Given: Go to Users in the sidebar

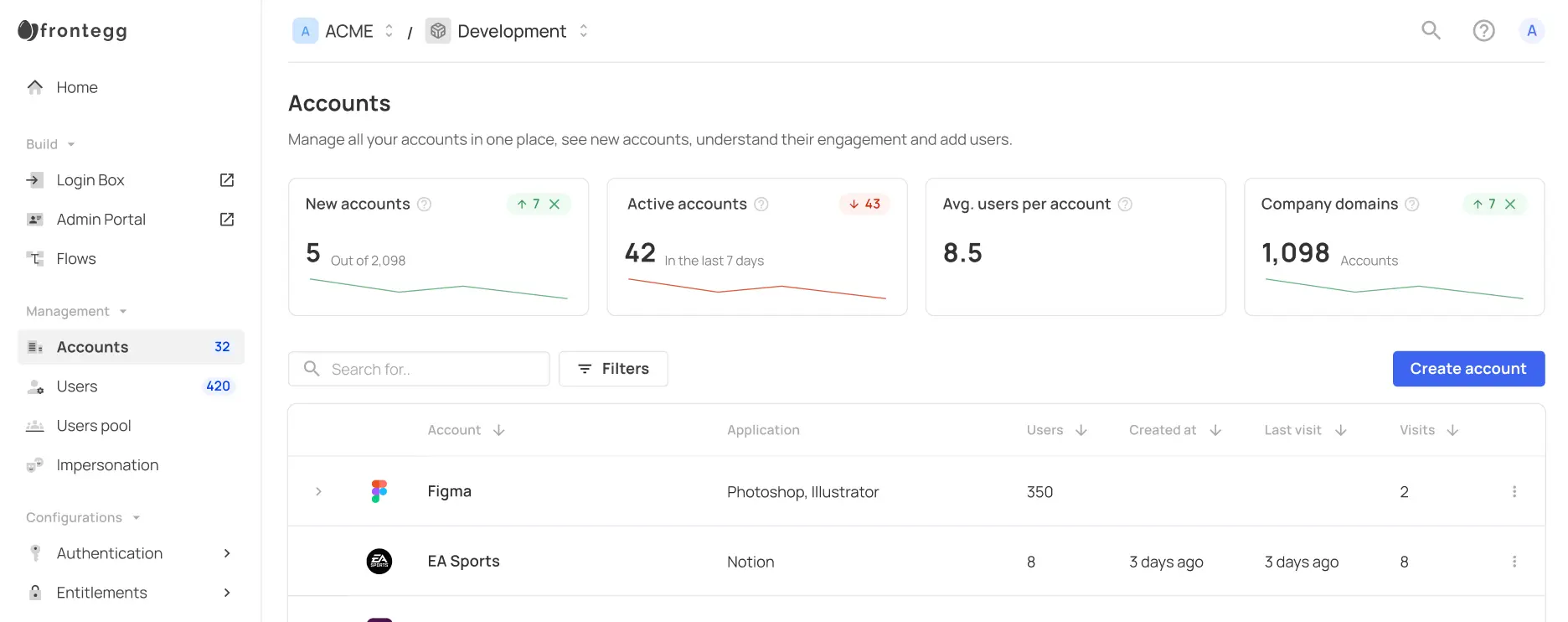Looking at the screenshot, I should (77, 386).
